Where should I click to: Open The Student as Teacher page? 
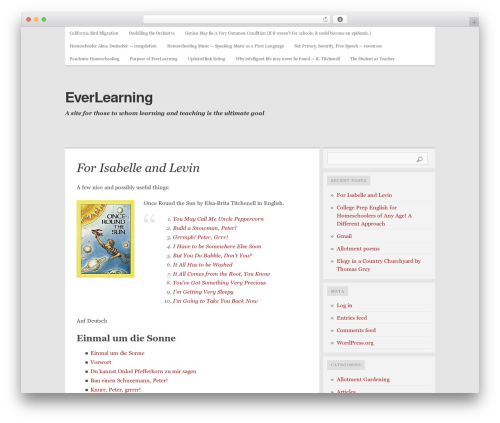(x=372, y=59)
